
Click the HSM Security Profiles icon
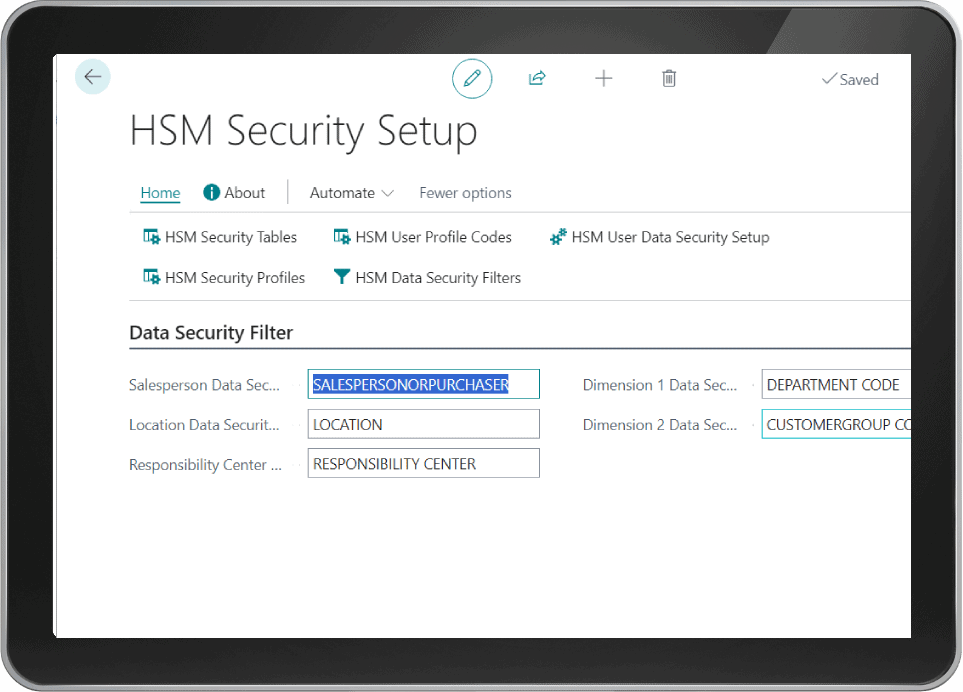(152, 277)
